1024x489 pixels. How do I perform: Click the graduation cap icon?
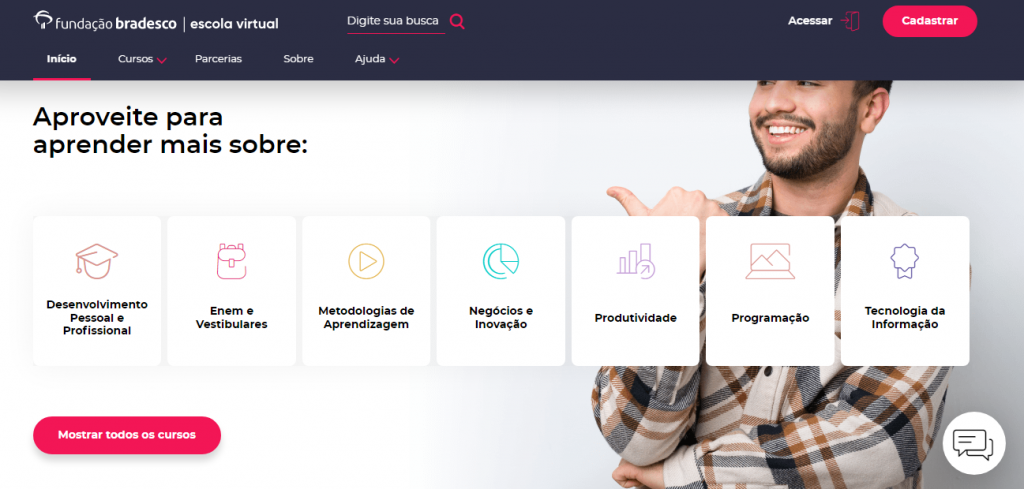(x=97, y=261)
